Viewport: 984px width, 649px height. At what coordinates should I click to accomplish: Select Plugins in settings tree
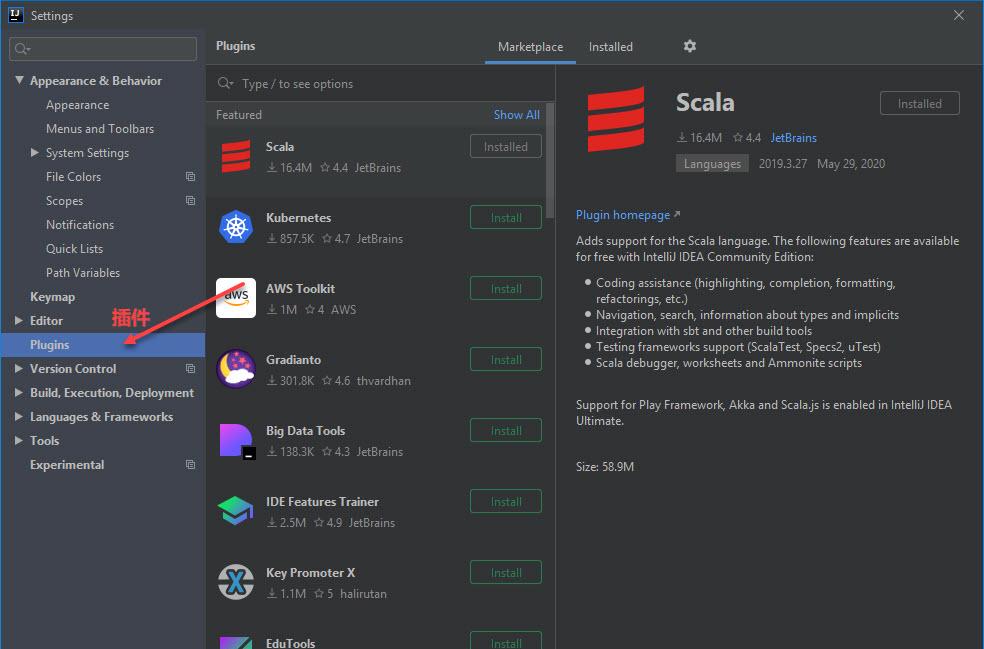pos(103,345)
